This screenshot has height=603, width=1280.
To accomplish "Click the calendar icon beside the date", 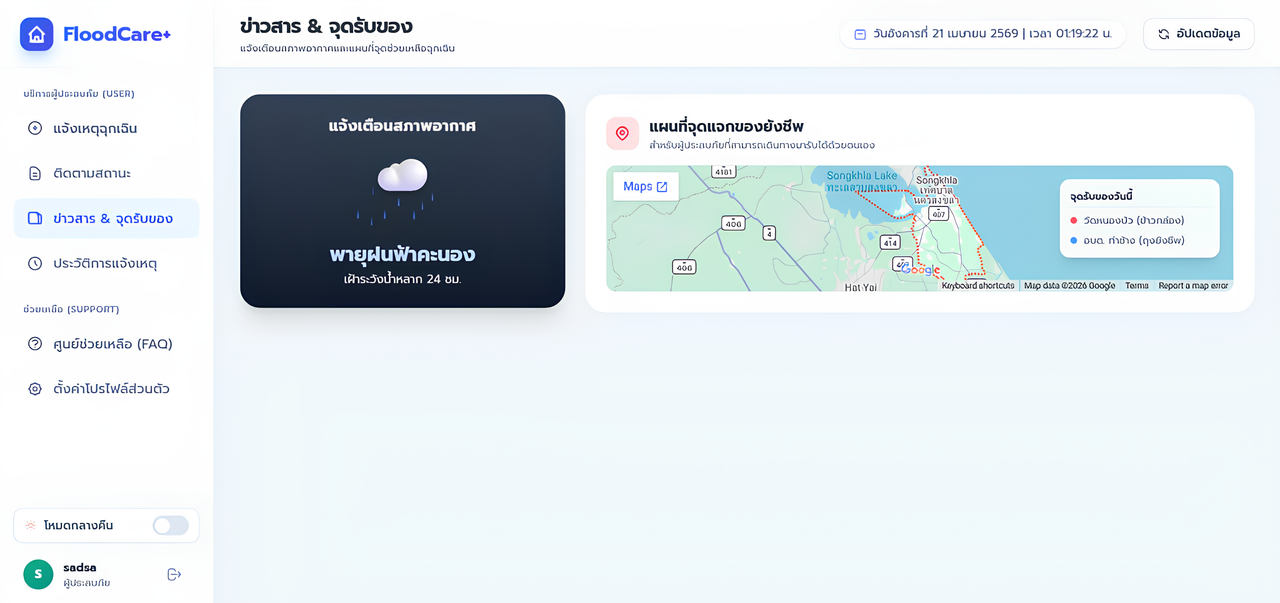I will point(860,34).
